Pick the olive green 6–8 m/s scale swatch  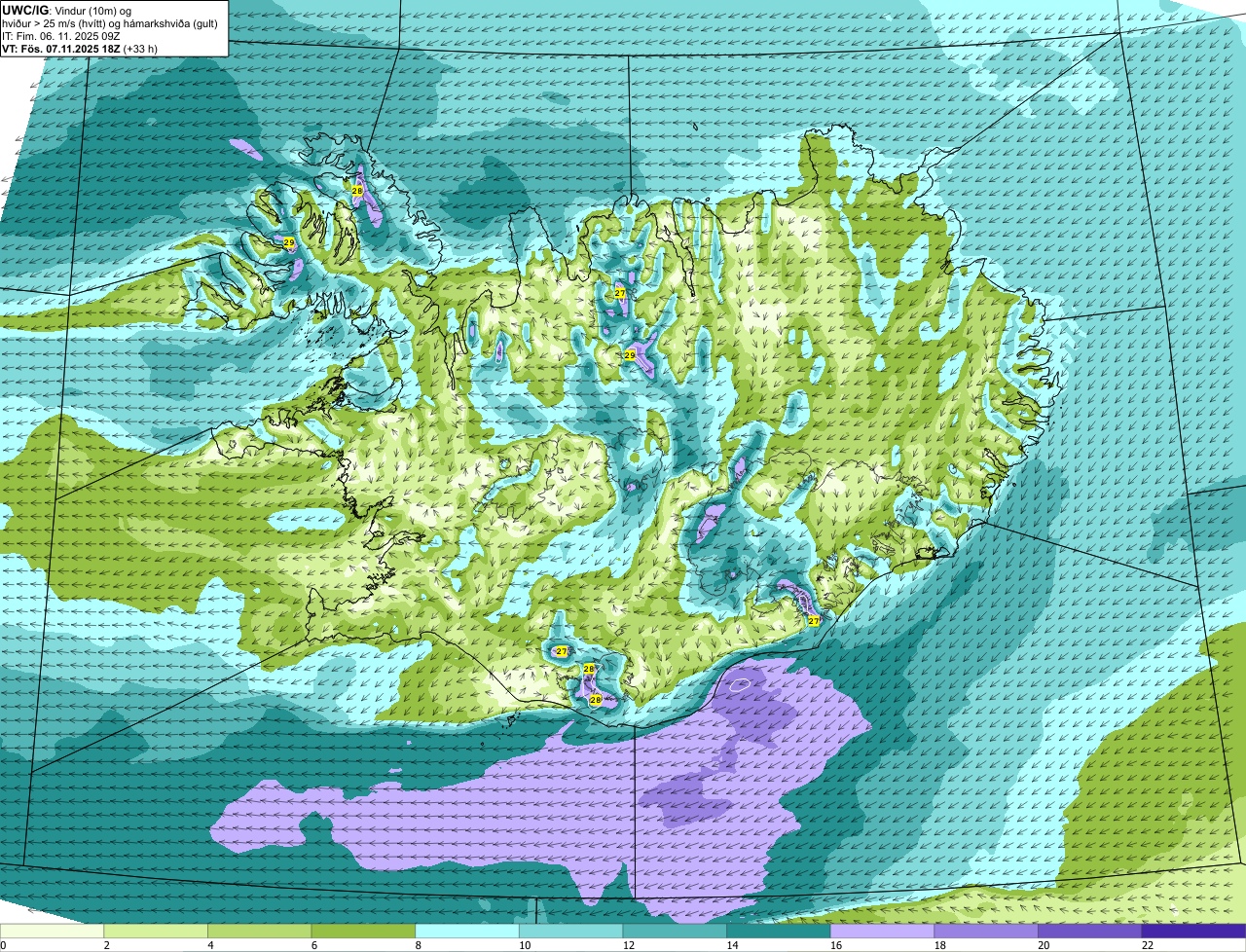[363, 931]
